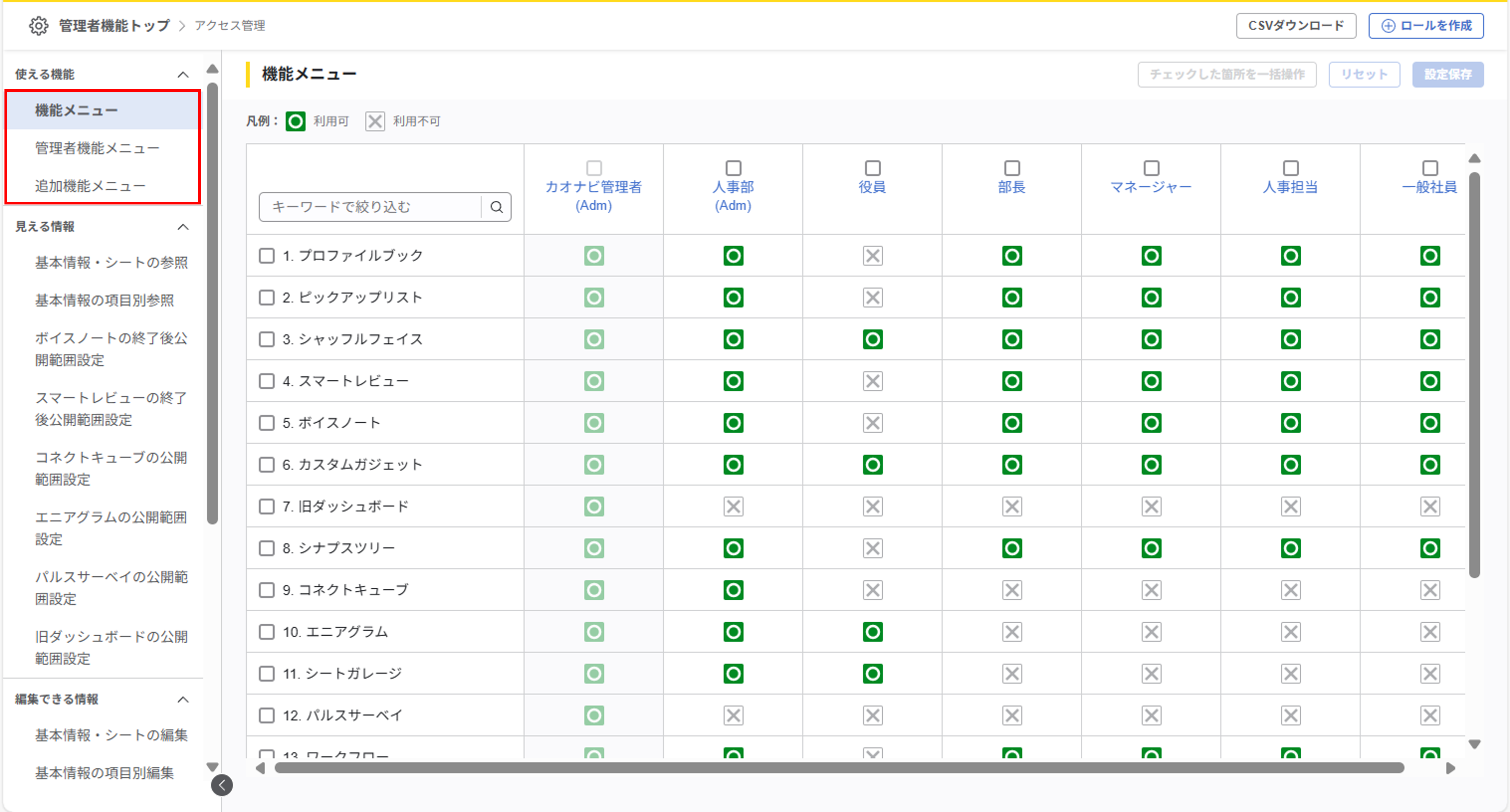
Task: Check the 人事部 column header checkbox
Action: (733, 168)
